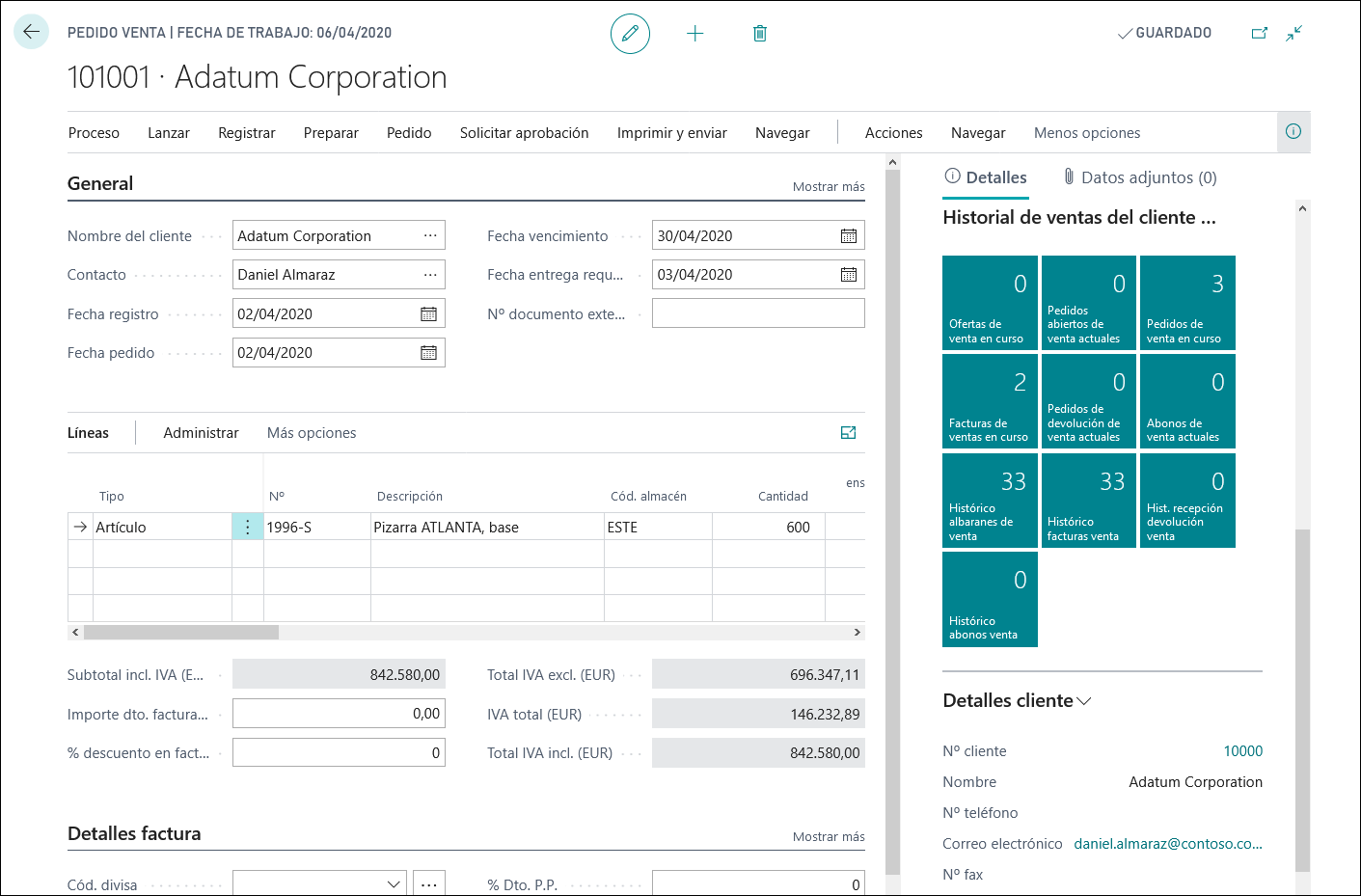The image size is (1361, 896).
Task: Collapse page with shrink arrows icon
Action: coord(1294,33)
